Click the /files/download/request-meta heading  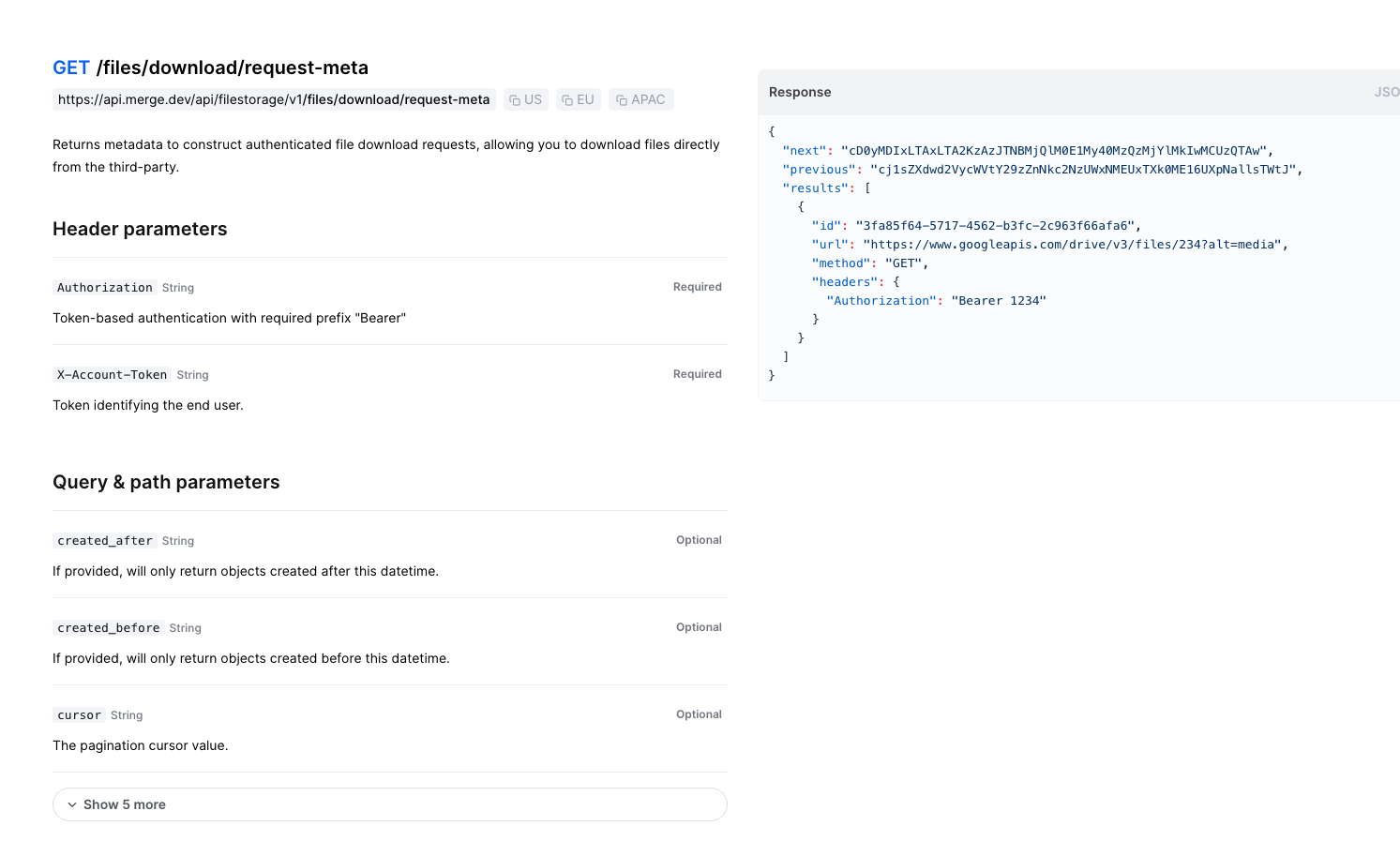click(x=232, y=68)
